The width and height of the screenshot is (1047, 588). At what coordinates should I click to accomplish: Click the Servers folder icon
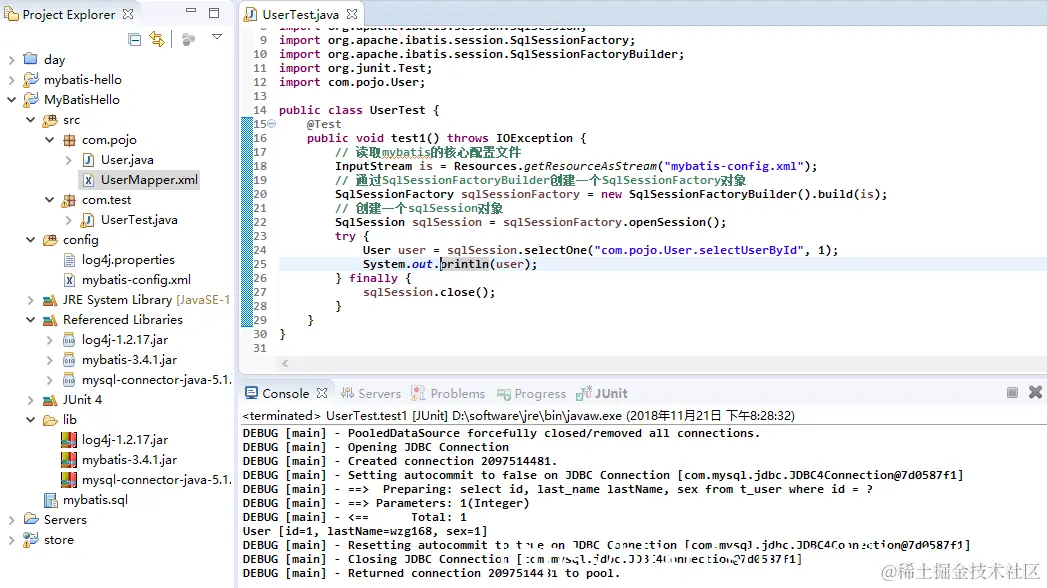(x=31, y=519)
